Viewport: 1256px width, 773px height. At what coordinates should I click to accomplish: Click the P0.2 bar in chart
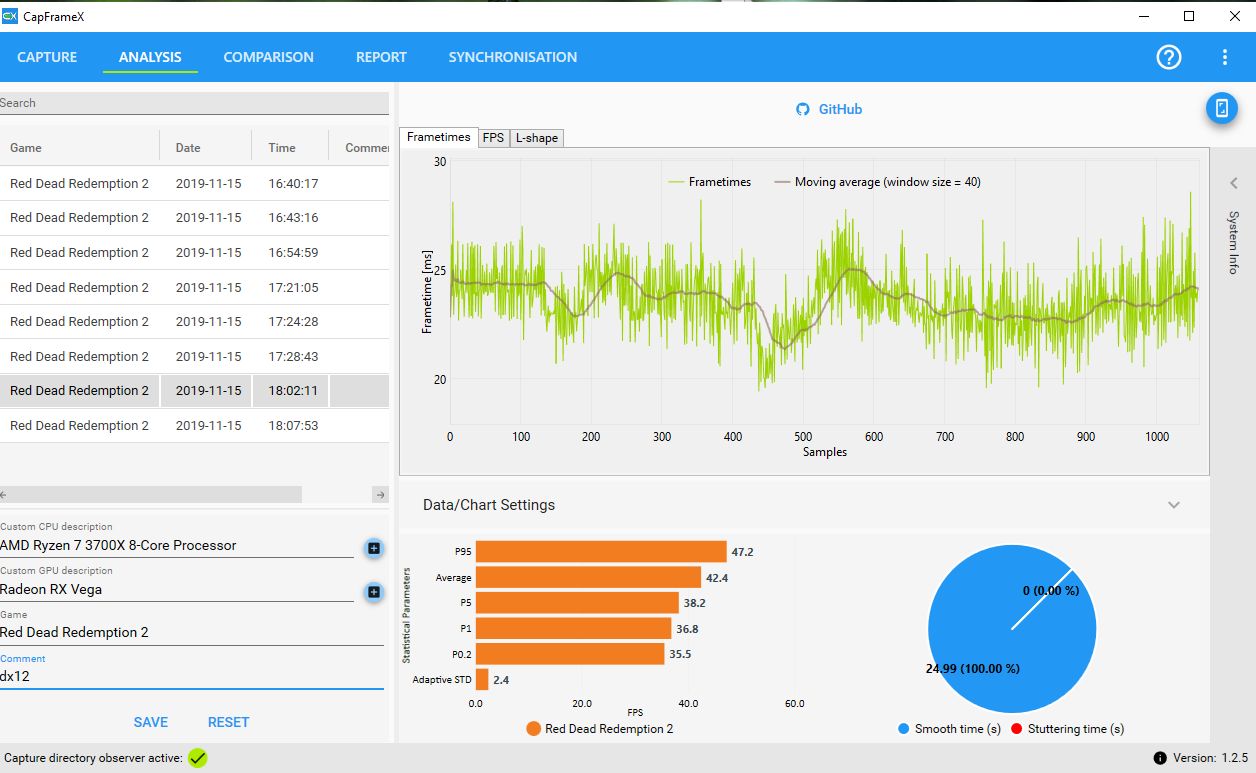coord(570,654)
